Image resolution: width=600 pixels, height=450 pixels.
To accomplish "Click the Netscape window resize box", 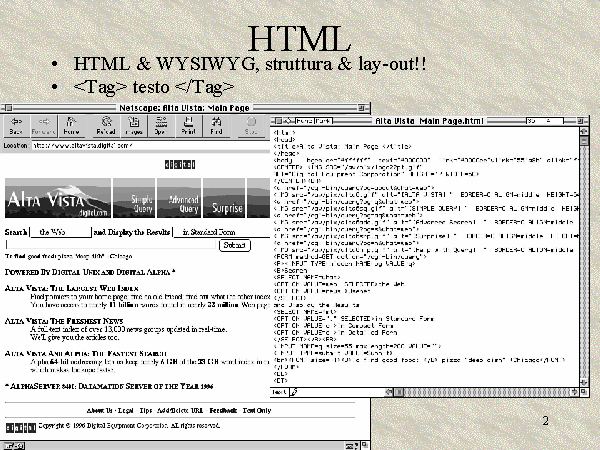I will [365, 445].
